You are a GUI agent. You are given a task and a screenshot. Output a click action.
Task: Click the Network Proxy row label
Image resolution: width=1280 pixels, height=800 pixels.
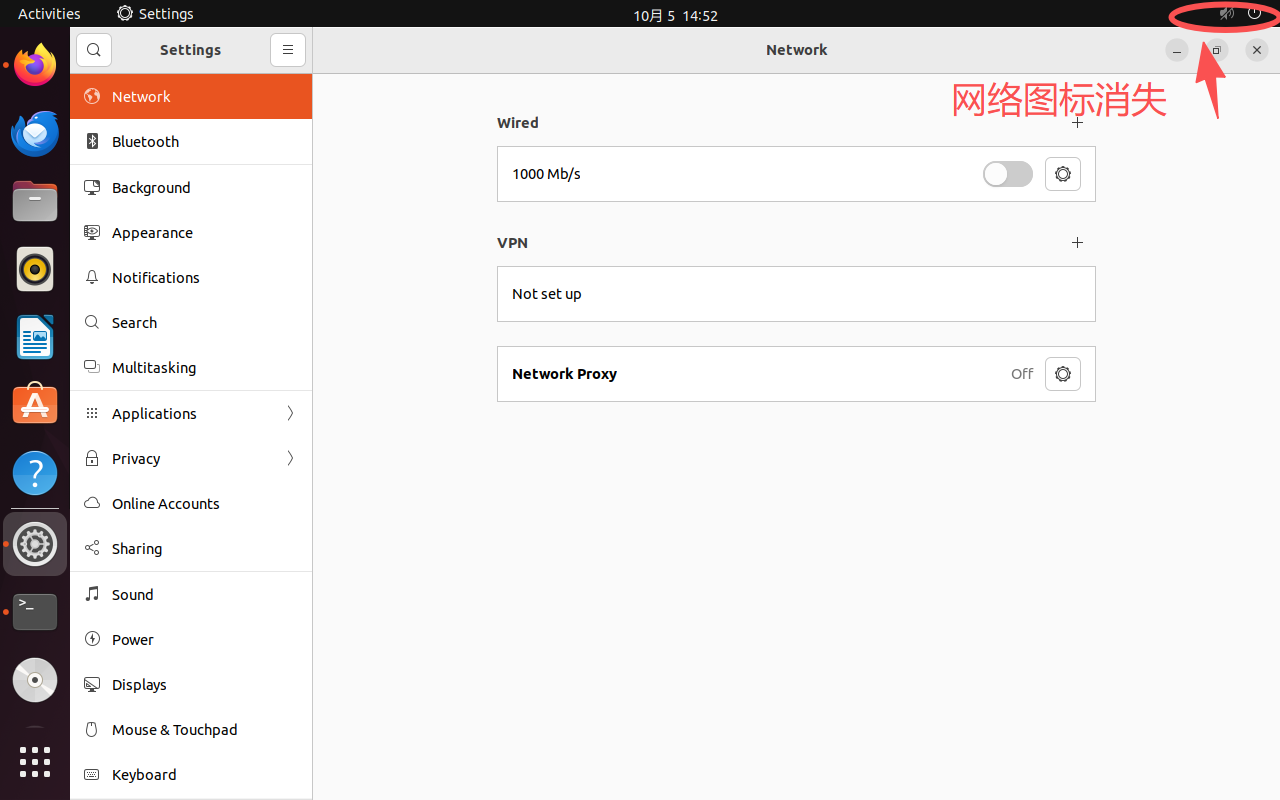point(564,374)
